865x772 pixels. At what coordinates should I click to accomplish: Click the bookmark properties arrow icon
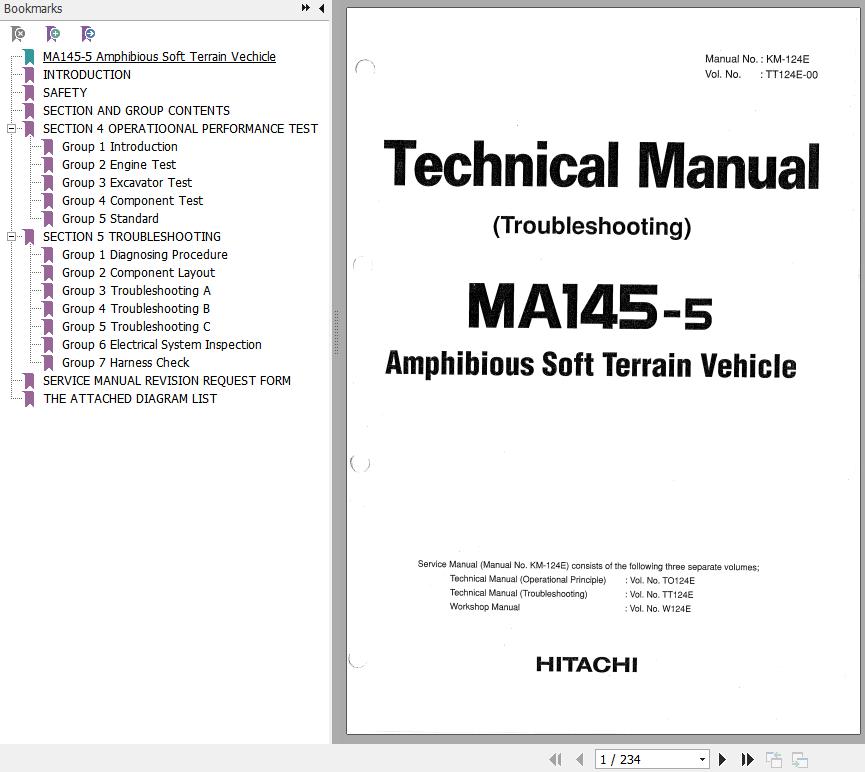pyautogui.click(x=88, y=34)
